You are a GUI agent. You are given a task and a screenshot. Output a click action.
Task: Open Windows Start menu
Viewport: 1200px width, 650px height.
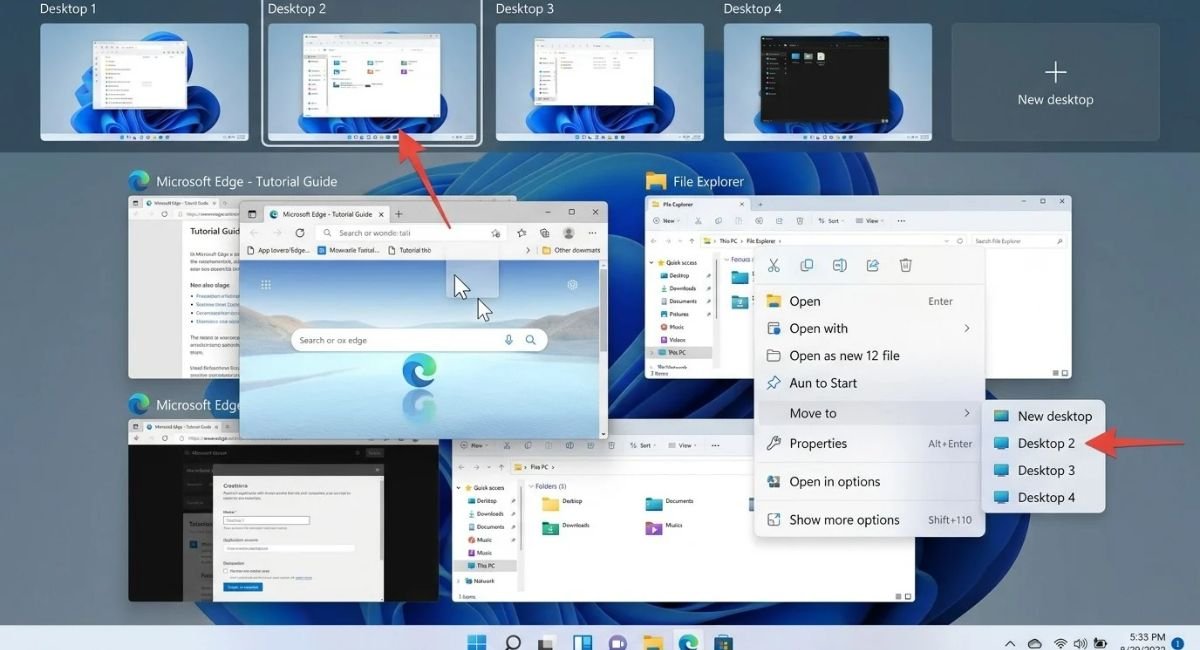tap(478, 641)
